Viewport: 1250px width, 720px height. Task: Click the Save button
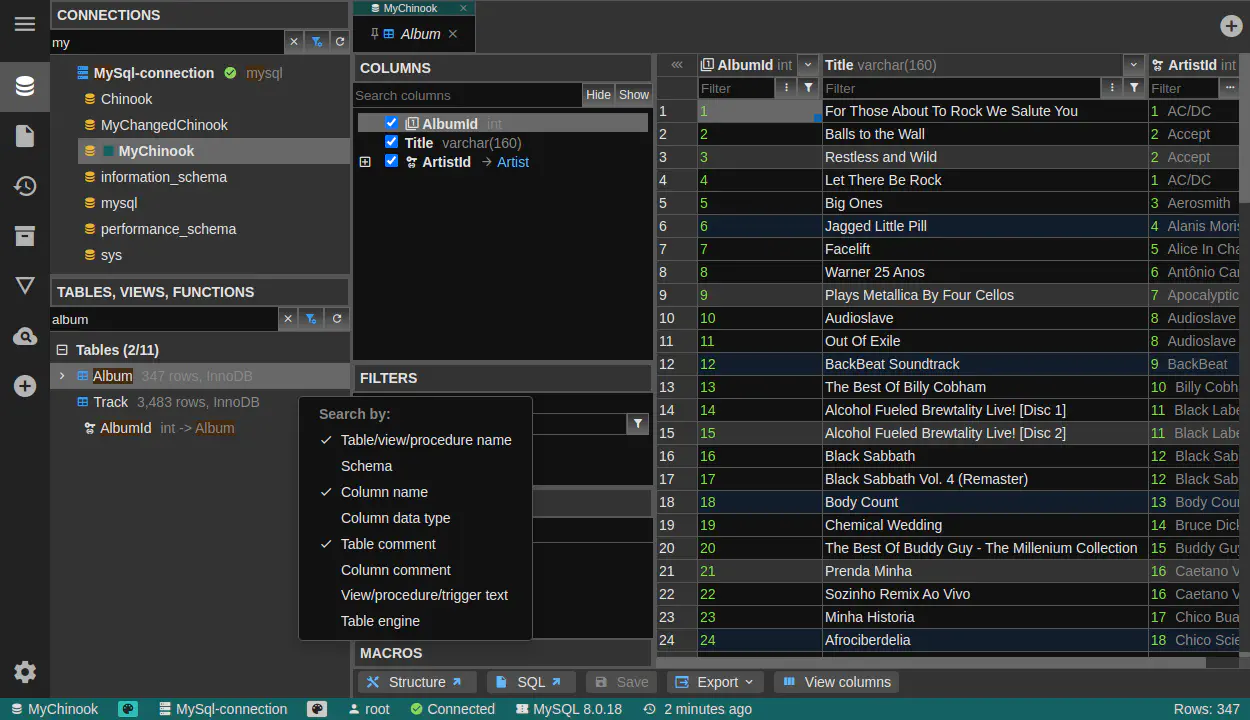pos(621,682)
